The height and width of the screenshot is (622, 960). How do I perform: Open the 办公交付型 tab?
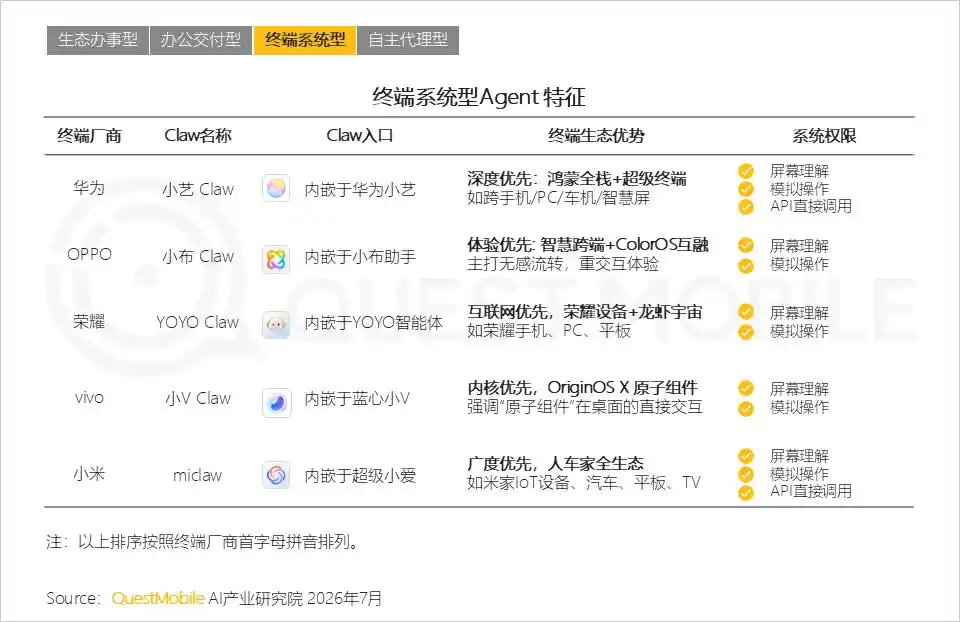pos(201,40)
